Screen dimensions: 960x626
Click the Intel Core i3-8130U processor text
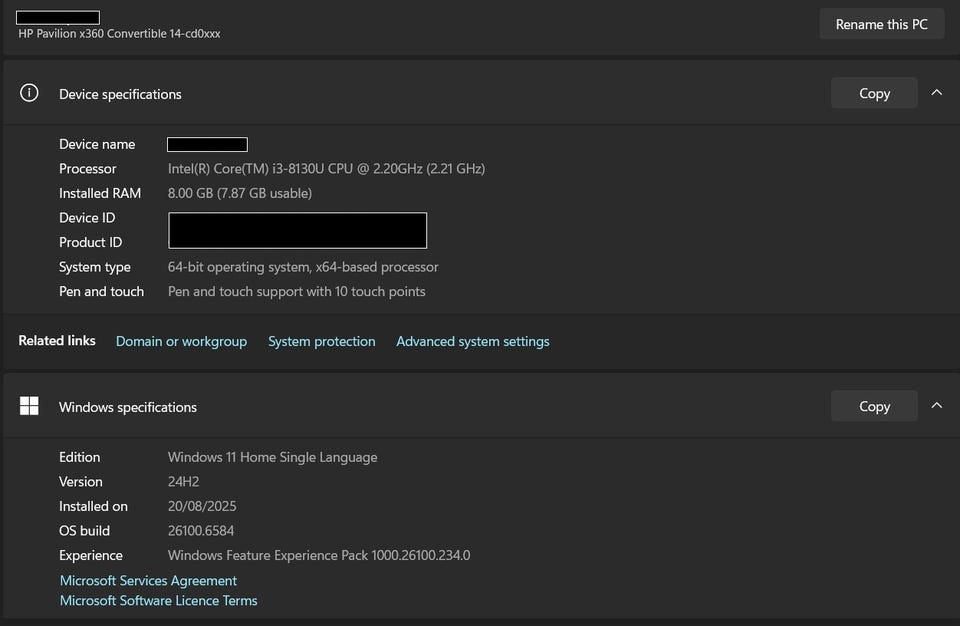[326, 169]
